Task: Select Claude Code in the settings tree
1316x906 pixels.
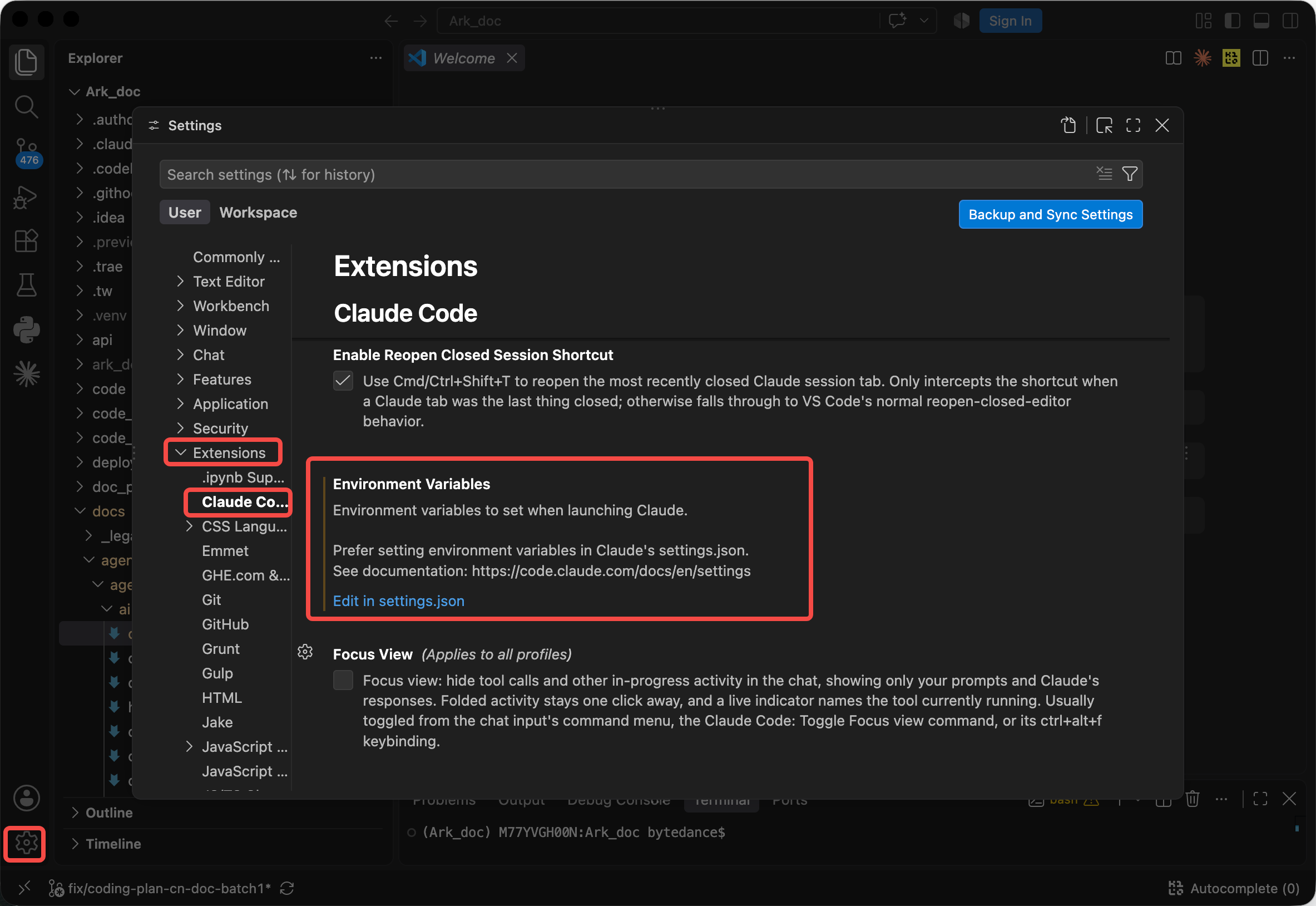Action: click(x=245, y=502)
